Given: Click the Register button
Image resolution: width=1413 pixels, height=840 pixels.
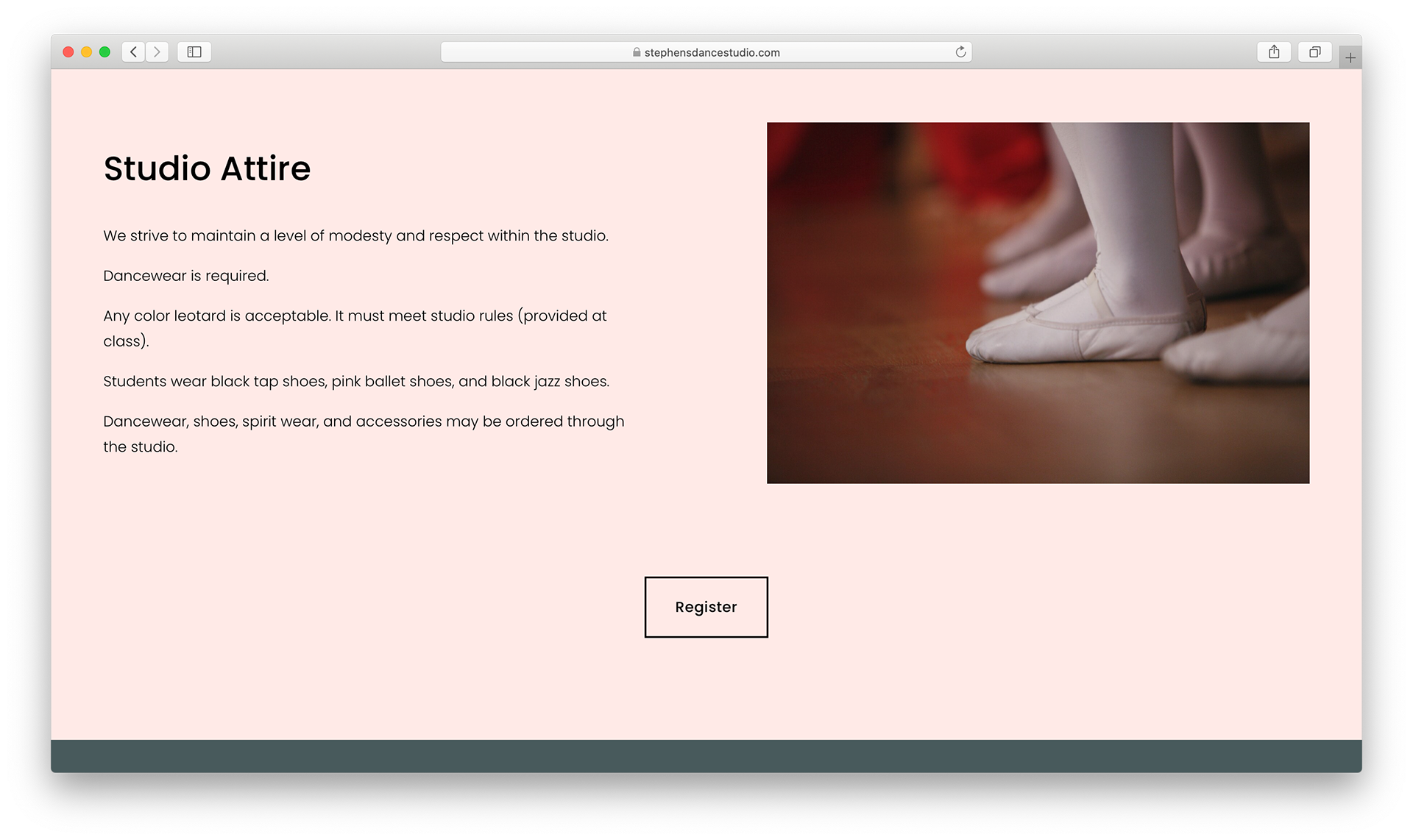Looking at the screenshot, I should [x=706, y=607].
